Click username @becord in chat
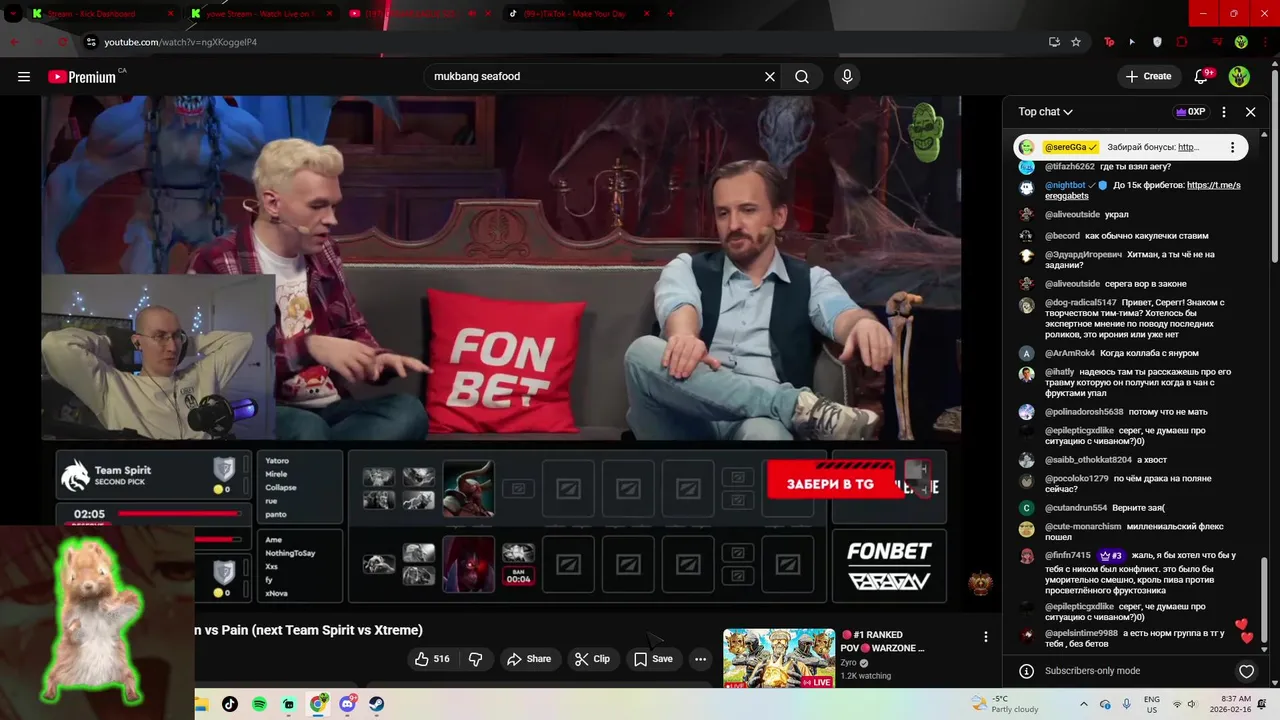Image resolution: width=1280 pixels, height=720 pixels. pos(1062,236)
